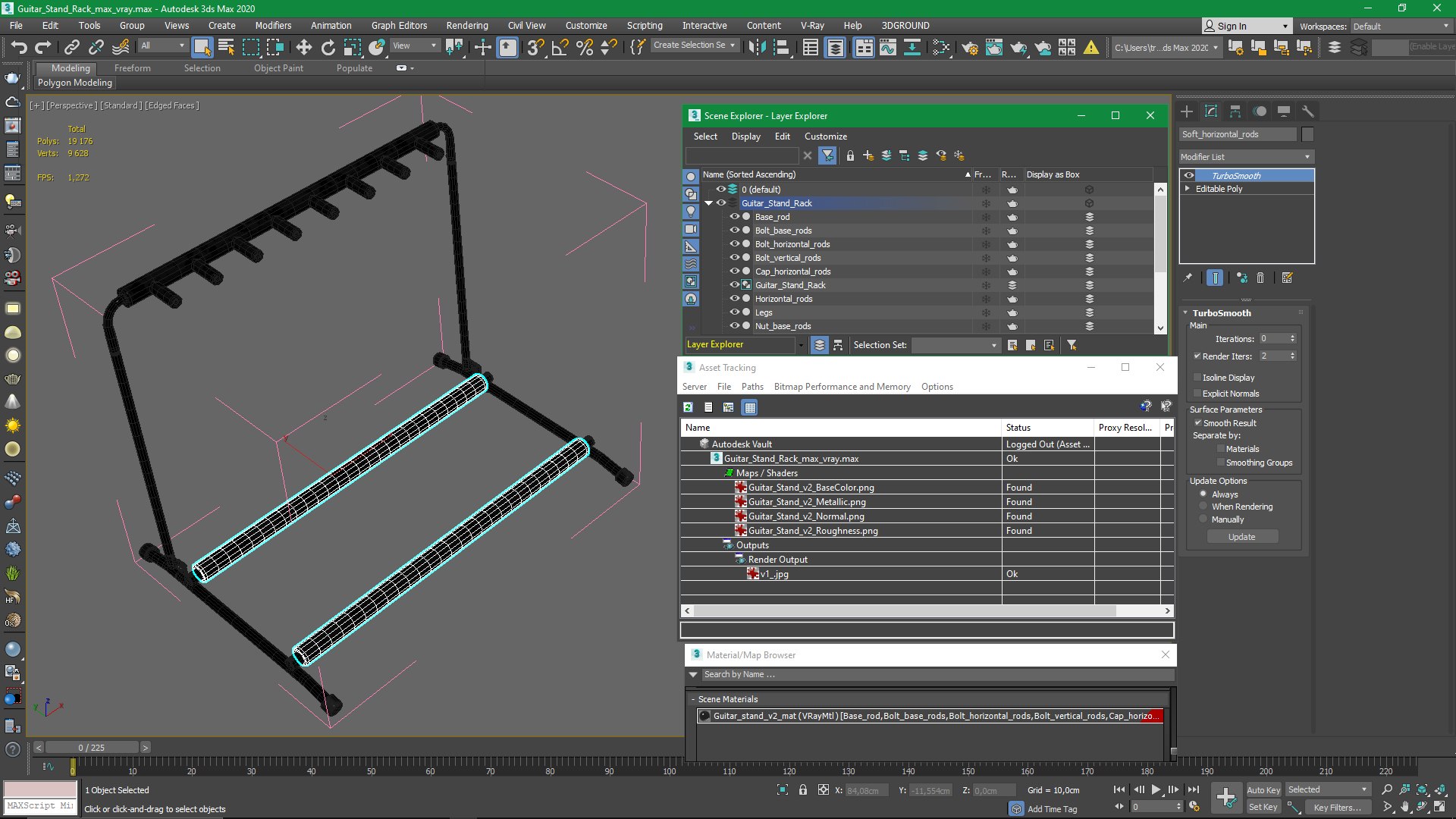
Task: Click the Update button
Action: pos(1242,537)
